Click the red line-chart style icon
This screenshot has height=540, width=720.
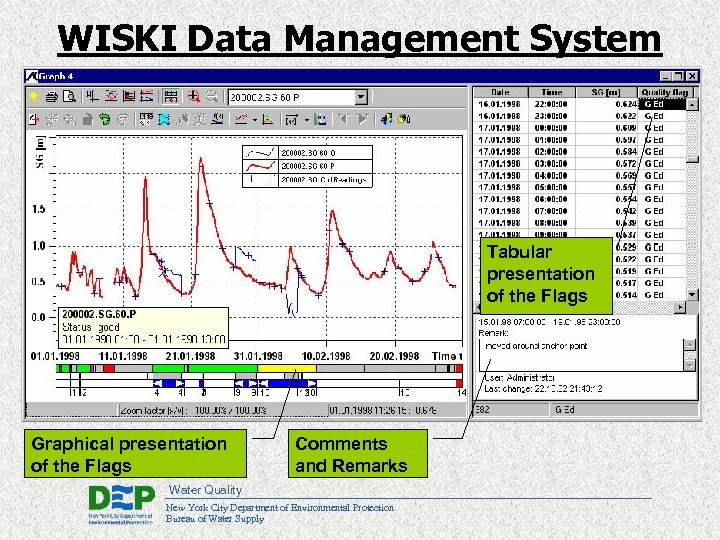pyautogui.click(x=241, y=120)
